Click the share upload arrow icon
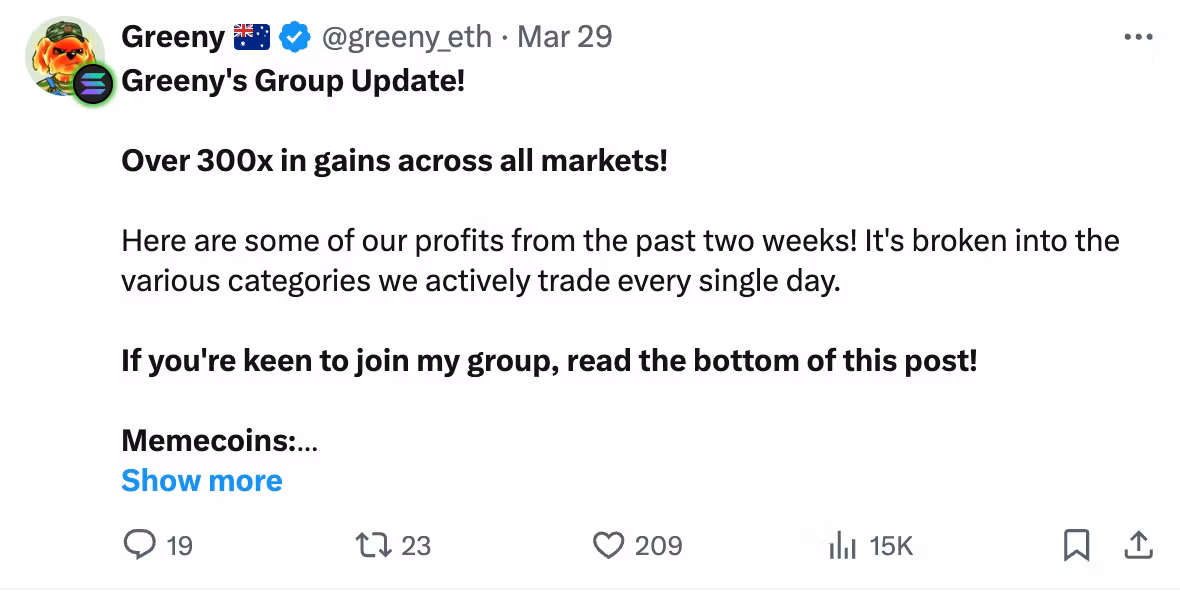Screen dimensions: 1180x592 click(x=1138, y=545)
